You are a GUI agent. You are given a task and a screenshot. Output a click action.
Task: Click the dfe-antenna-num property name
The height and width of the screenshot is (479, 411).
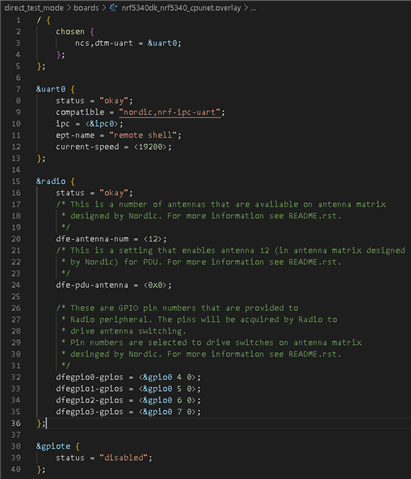coord(92,239)
